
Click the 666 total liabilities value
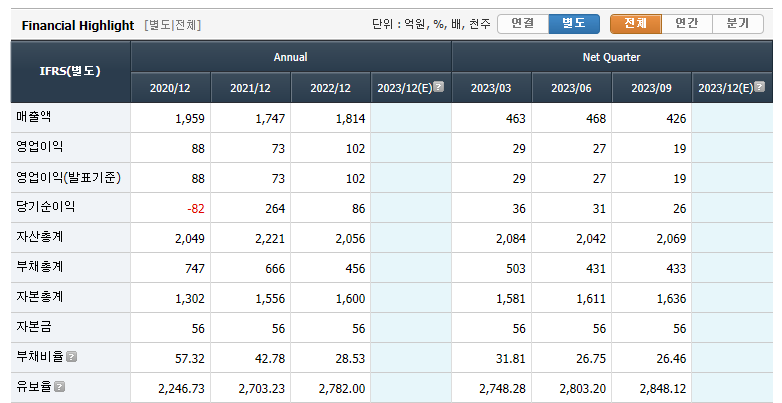tap(275, 268)
